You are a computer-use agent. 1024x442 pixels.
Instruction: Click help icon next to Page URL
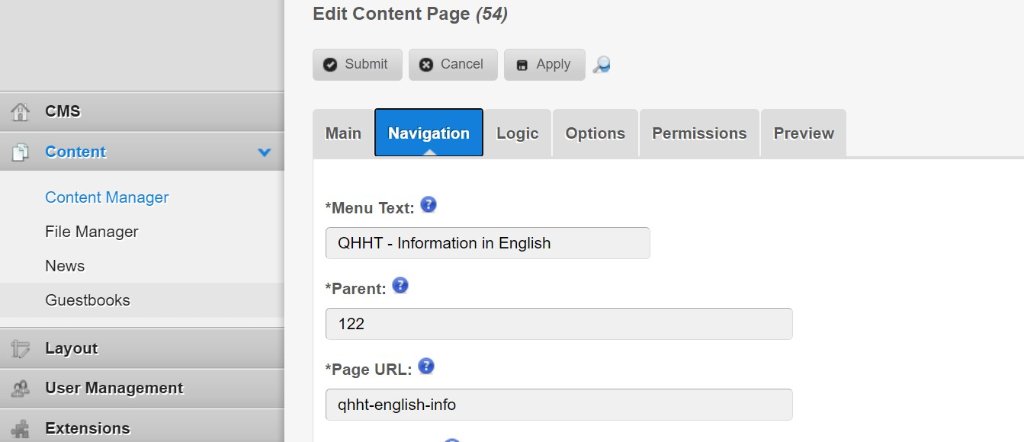pos(424,366)
